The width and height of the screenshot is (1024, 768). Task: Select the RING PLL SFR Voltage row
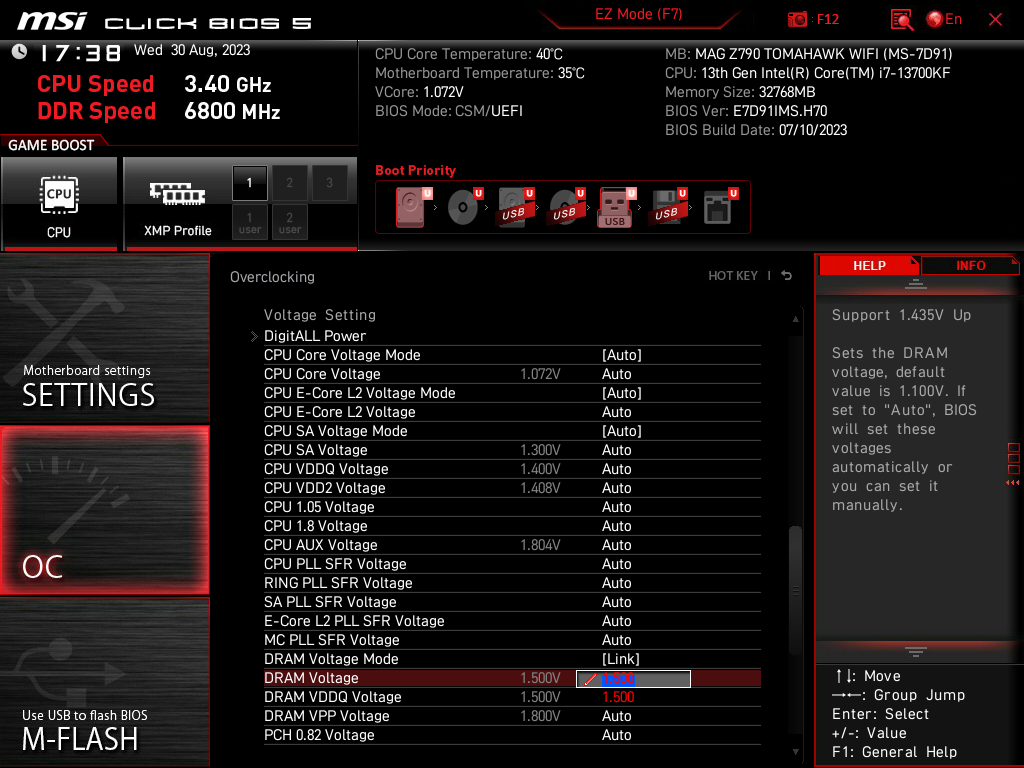[512, 582]
